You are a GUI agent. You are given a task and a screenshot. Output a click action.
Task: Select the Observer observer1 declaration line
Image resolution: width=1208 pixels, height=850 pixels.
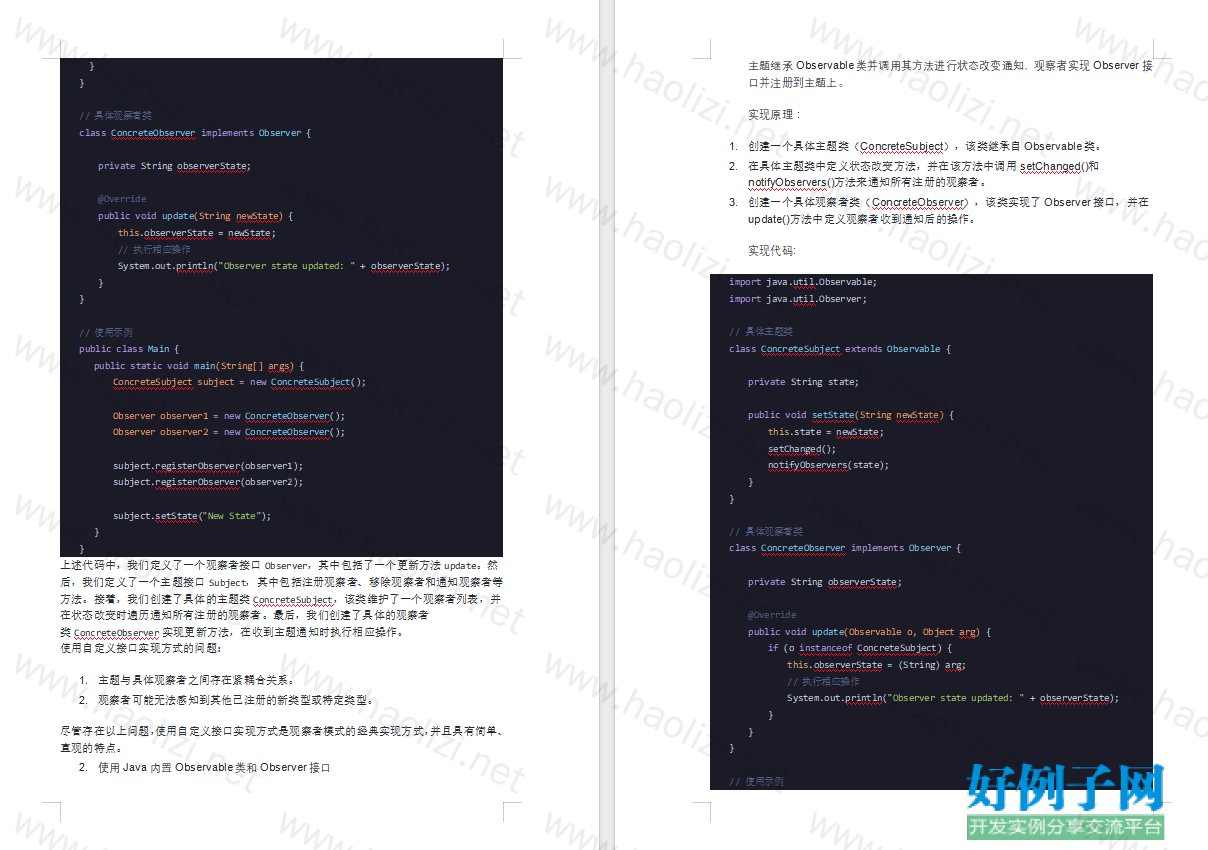228,416
